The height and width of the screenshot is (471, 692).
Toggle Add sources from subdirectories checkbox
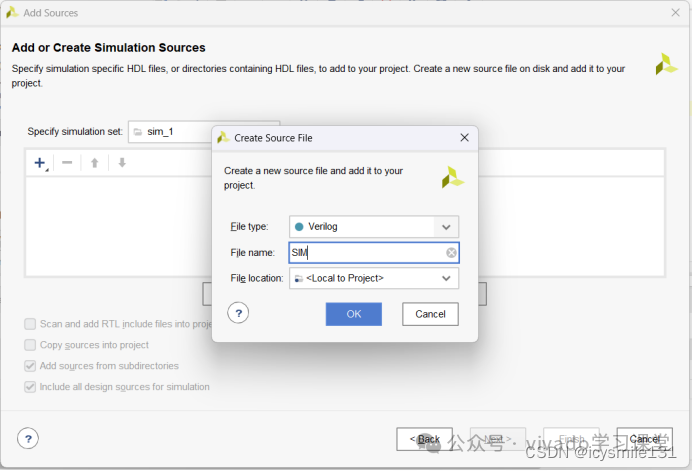click(30, 365)
